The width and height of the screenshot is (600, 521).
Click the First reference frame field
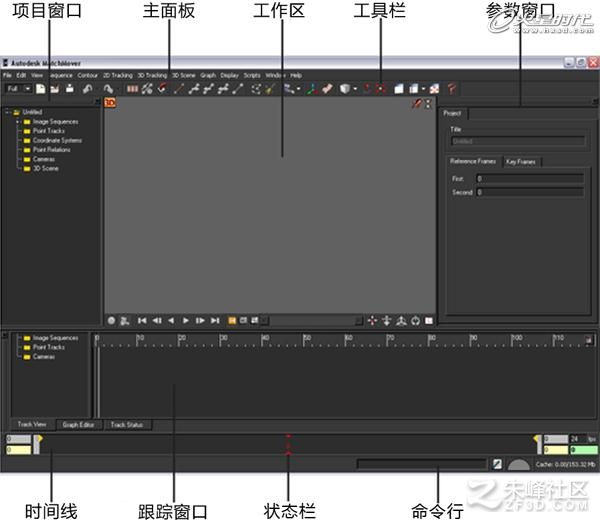(x=530, y=179)
